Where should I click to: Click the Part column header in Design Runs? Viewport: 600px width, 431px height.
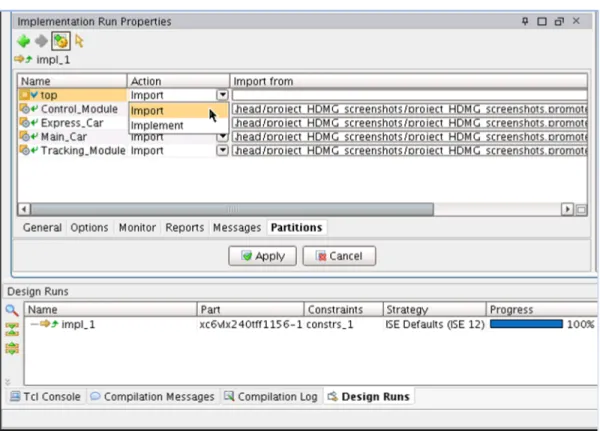tap(251, 309)
